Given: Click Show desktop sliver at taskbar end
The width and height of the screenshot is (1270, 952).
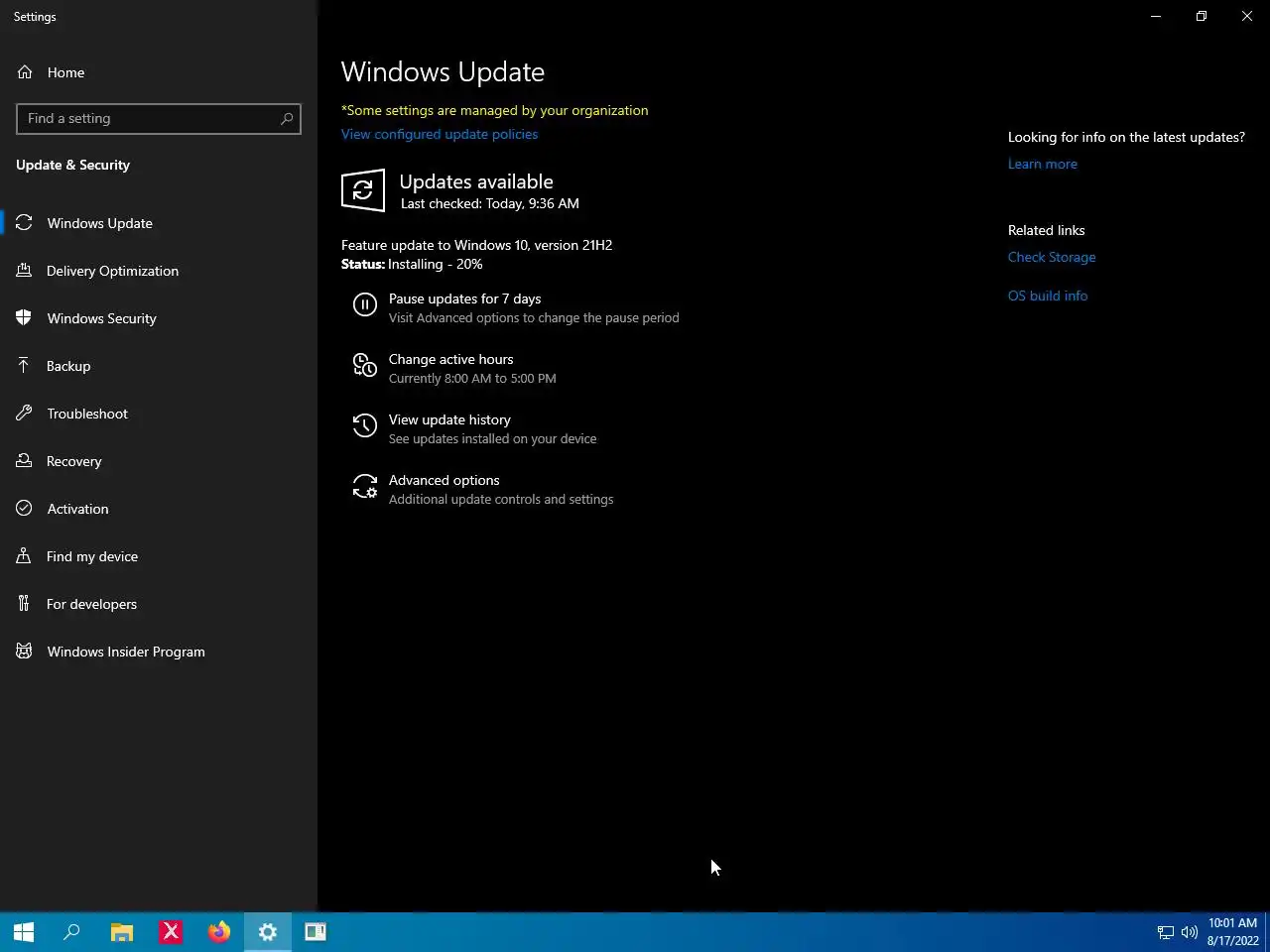Looking at the screenshot, I should point(1267,932).
